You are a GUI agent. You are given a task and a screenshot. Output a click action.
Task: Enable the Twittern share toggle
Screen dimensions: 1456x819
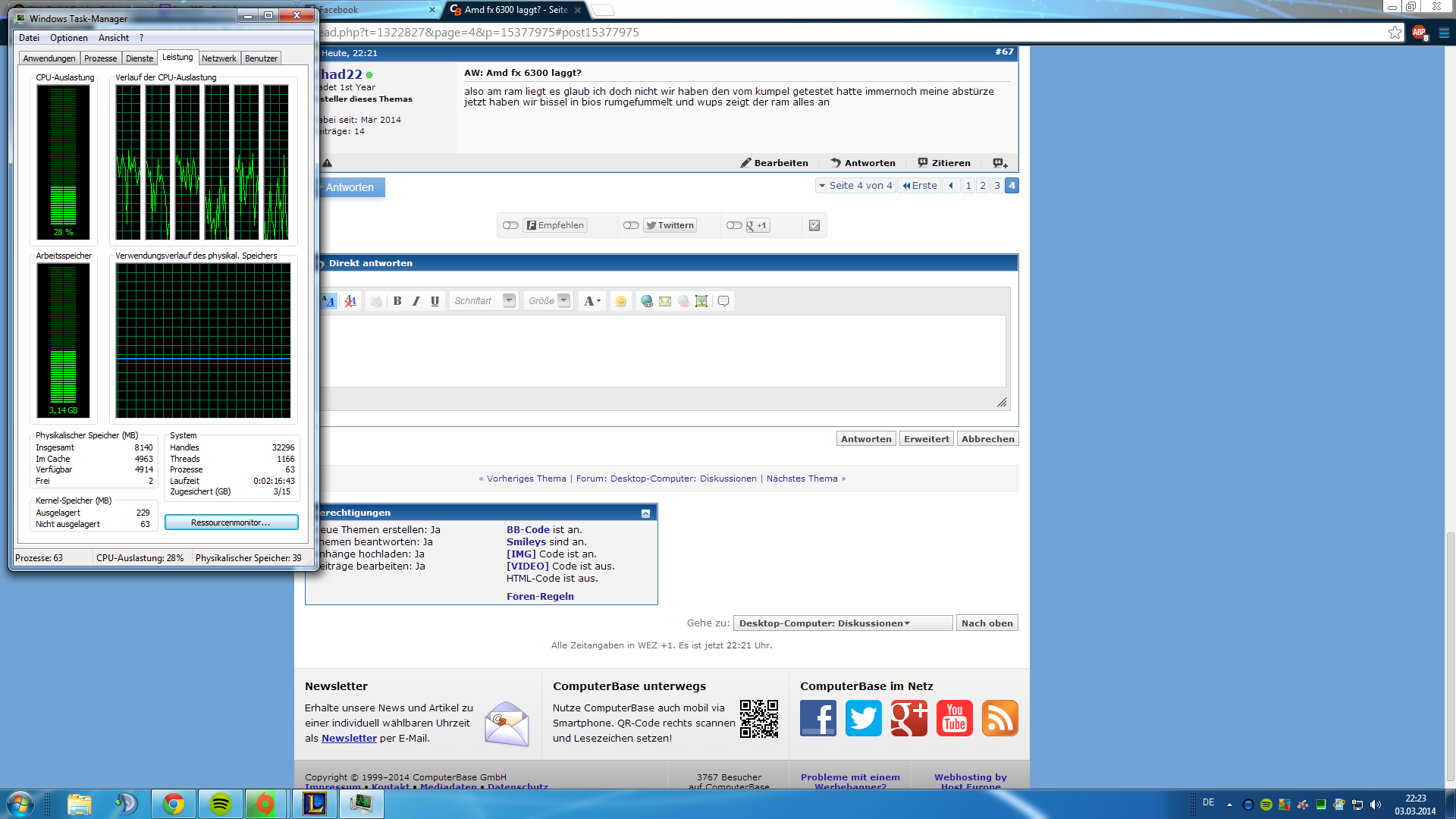point(631,225)
